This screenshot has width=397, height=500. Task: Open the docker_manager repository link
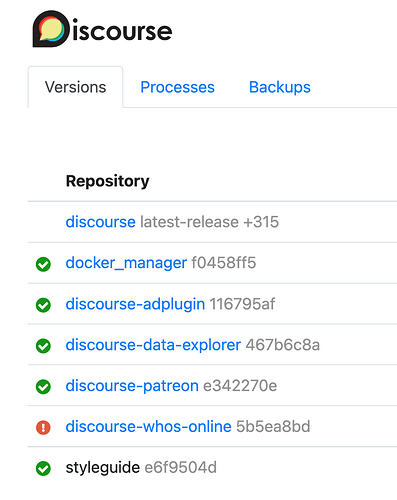pos(126,263)
